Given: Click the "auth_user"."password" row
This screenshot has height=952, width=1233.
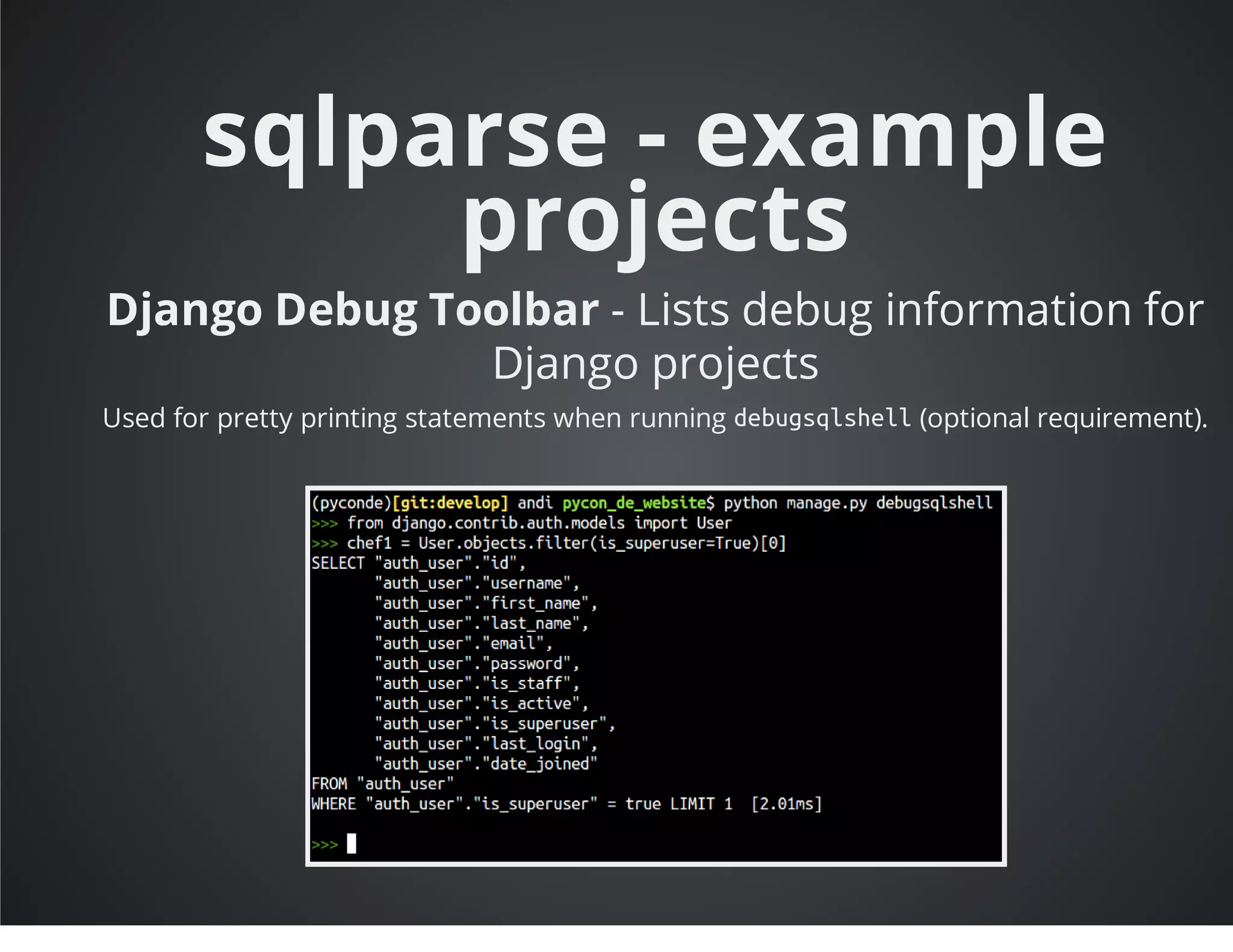Looking at the screenshot, I should (x=477, y=664).
